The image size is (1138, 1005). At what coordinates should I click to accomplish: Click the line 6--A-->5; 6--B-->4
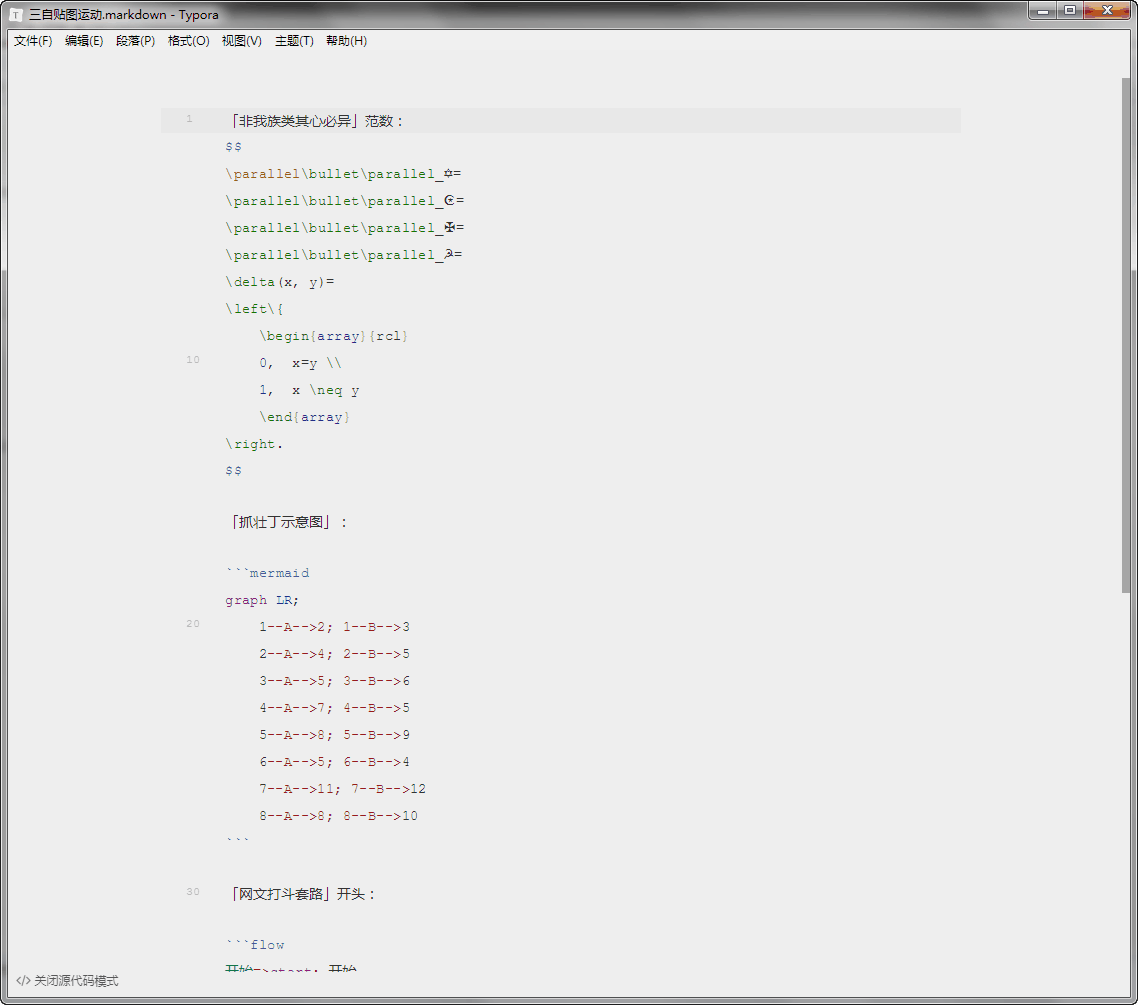click(335, 762)
